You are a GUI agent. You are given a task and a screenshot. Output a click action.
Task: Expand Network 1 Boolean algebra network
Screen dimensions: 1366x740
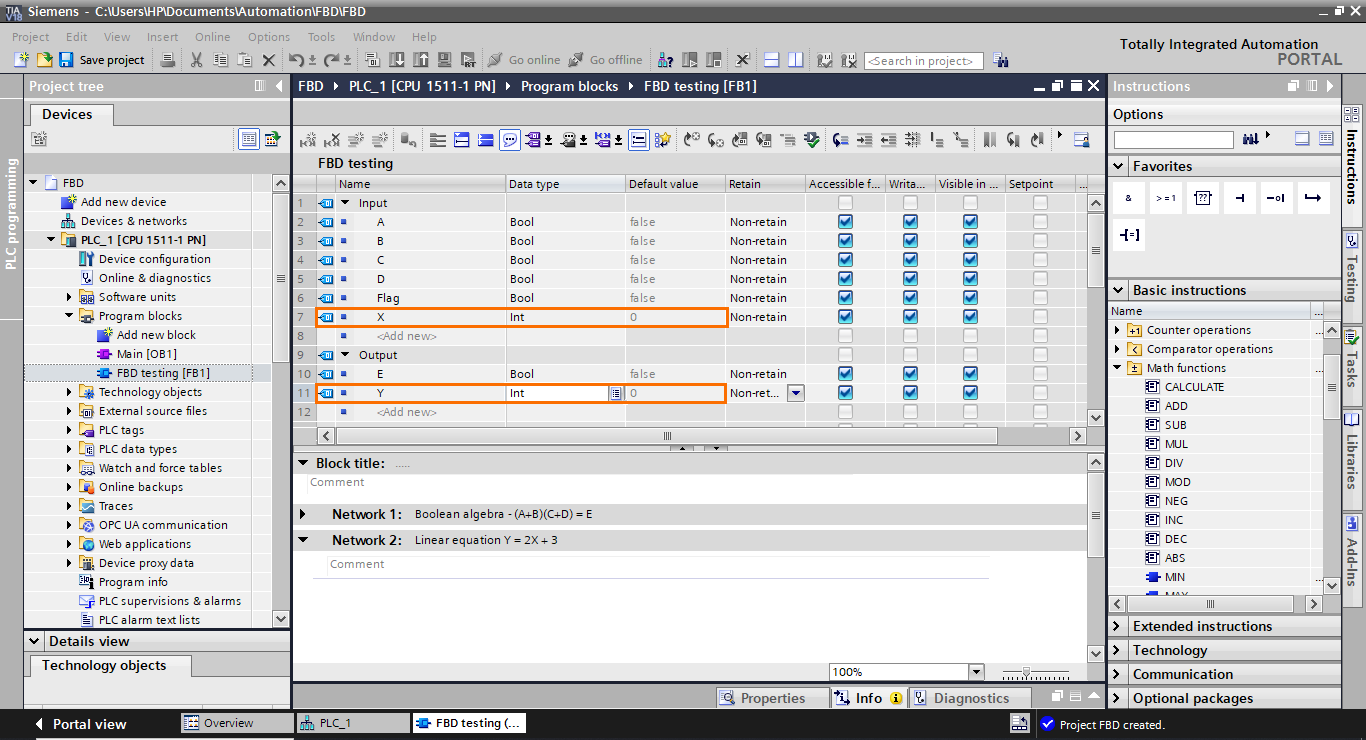[x=303, y=515]
